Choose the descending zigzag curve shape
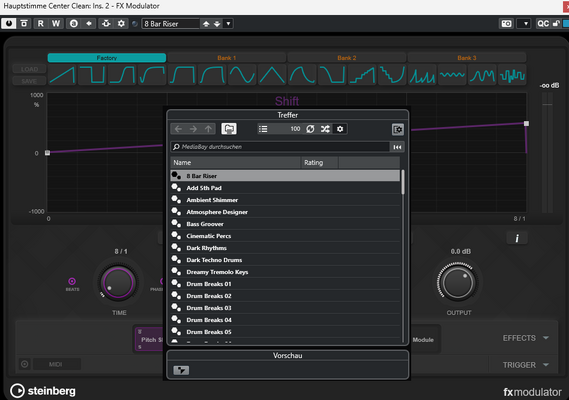 coord(392,75)
